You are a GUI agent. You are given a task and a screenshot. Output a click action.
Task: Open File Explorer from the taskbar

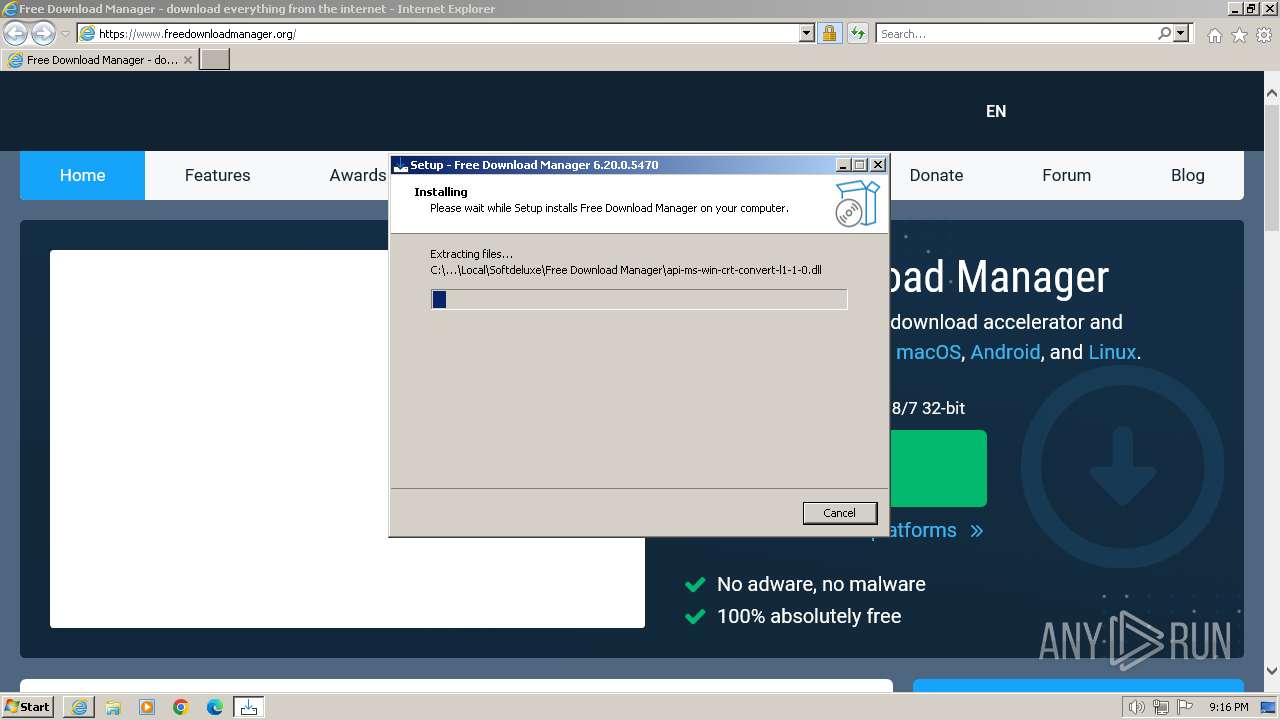pyautogui.click(x=113, y=707)
